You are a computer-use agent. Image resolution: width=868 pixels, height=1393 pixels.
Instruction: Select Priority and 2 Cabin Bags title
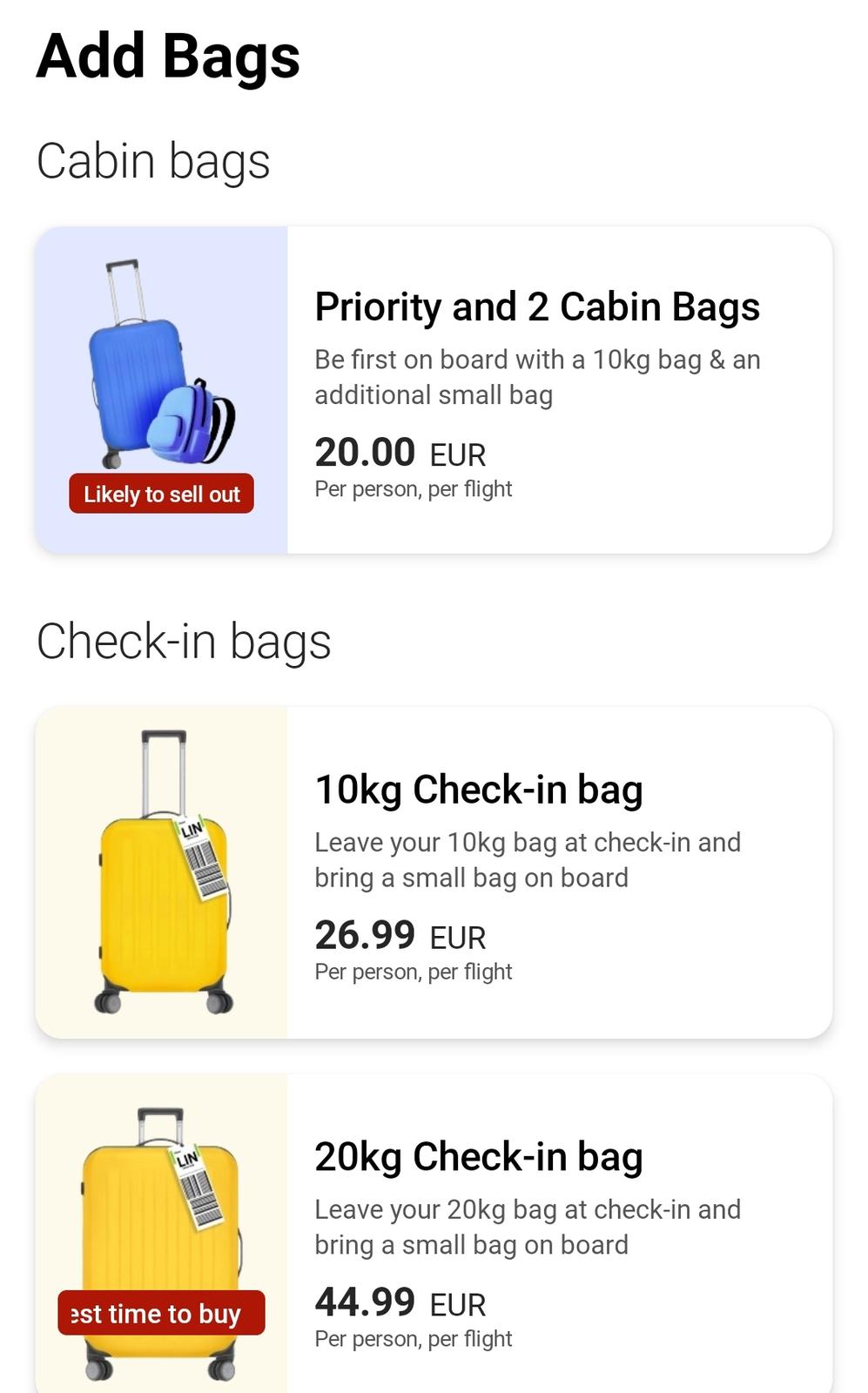click(537, 306)
